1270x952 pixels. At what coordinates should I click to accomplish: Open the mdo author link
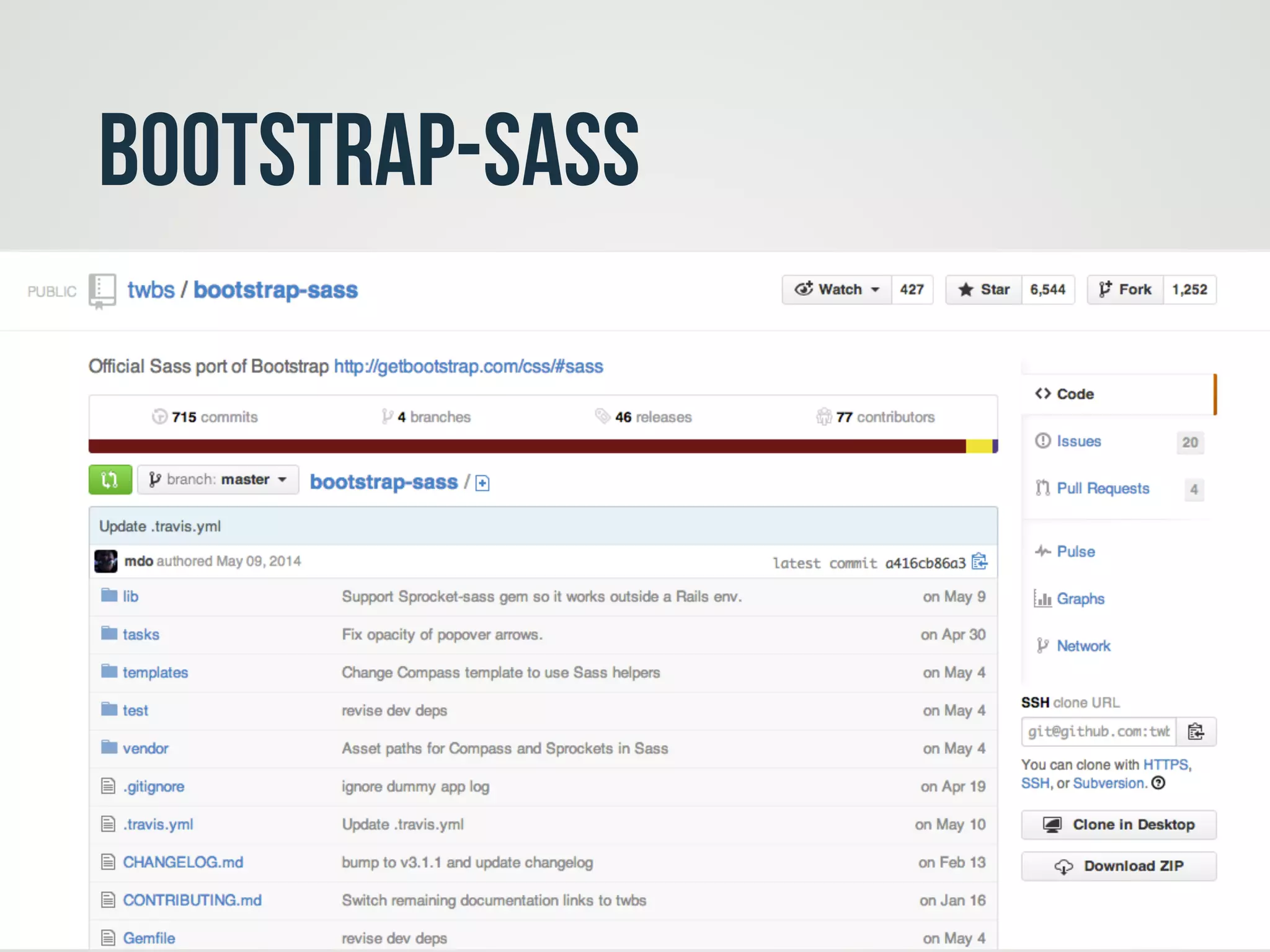click(139, 561)
